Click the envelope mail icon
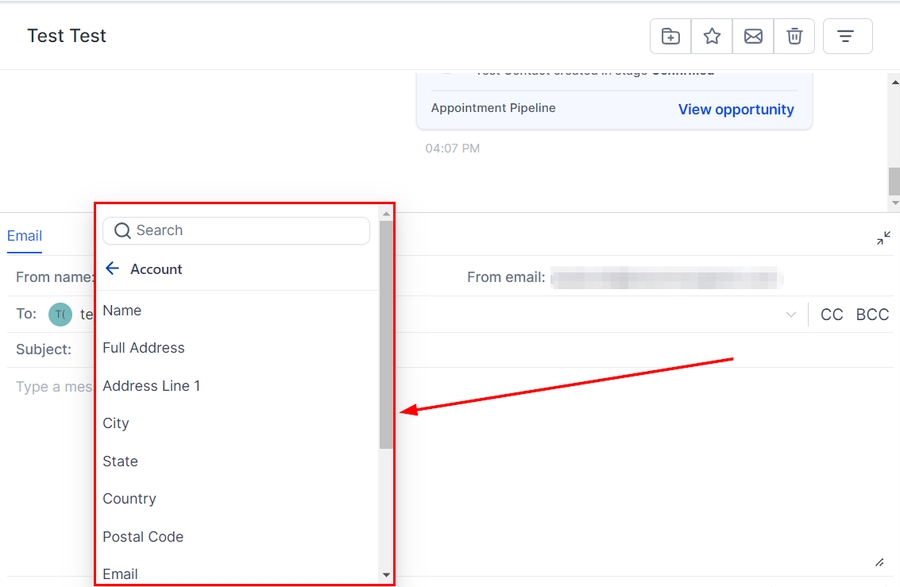 [753, 36]
